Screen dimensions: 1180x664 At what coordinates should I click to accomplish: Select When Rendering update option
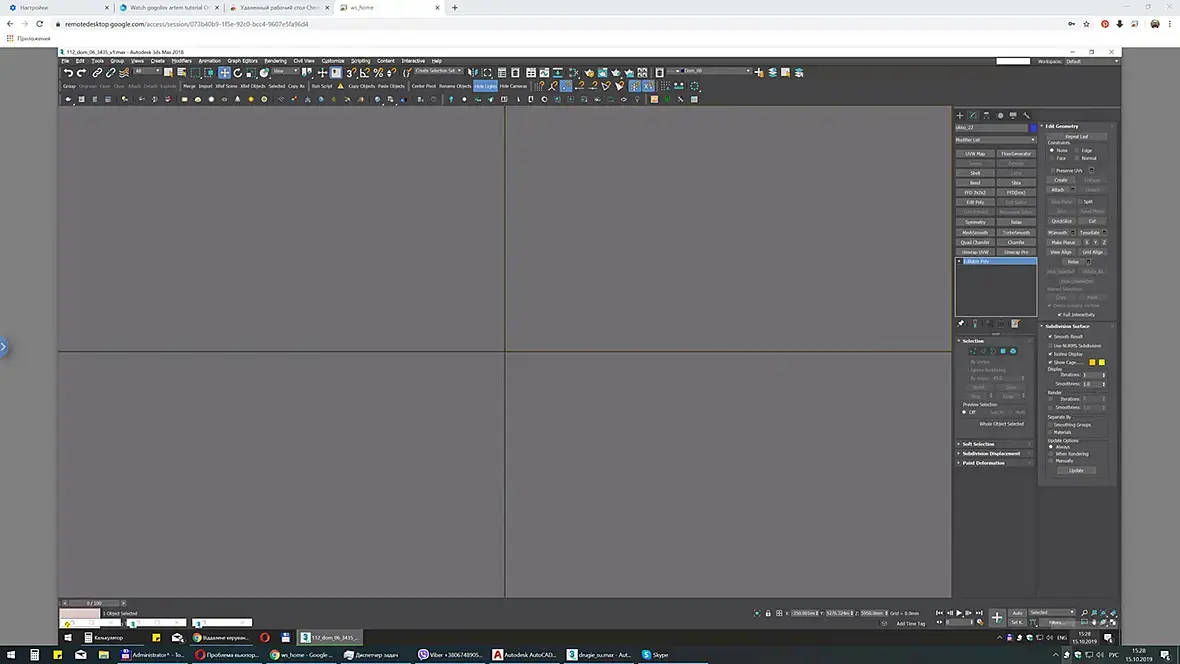click(1051, 454)
